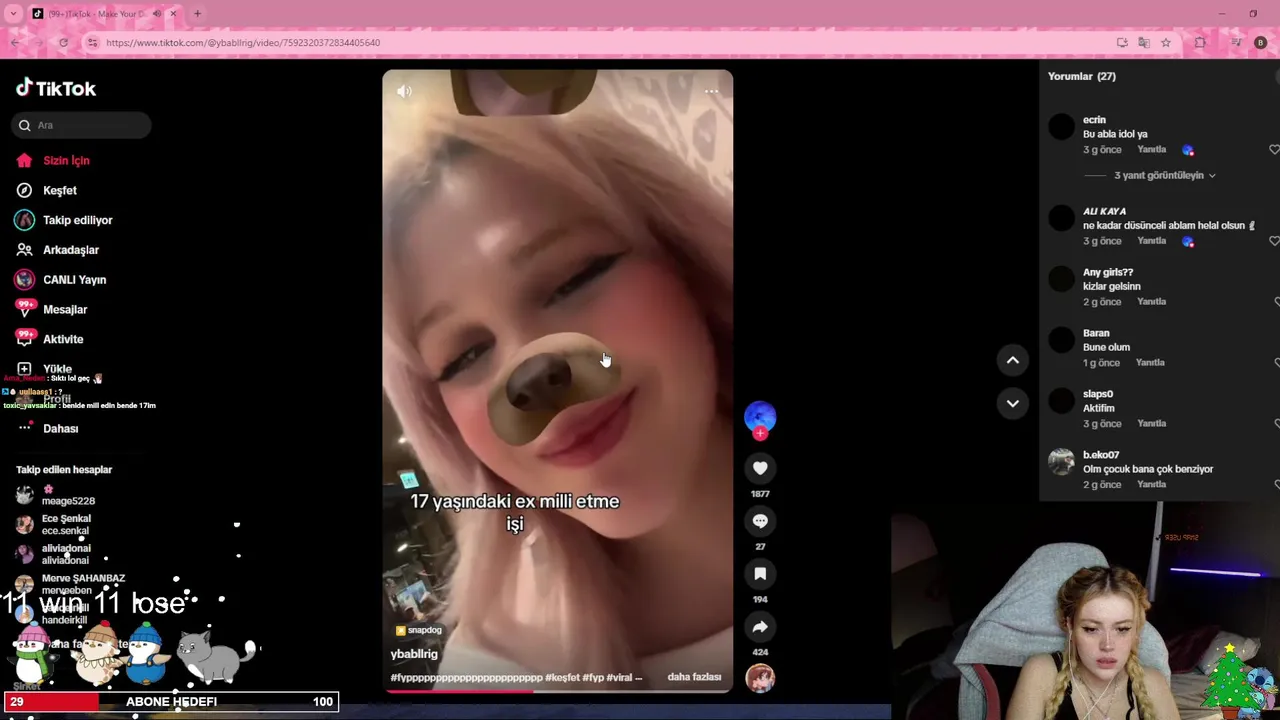Expand the Dahası menu
The width and height of the screenshot is (1280, 720).
point(60,428)
